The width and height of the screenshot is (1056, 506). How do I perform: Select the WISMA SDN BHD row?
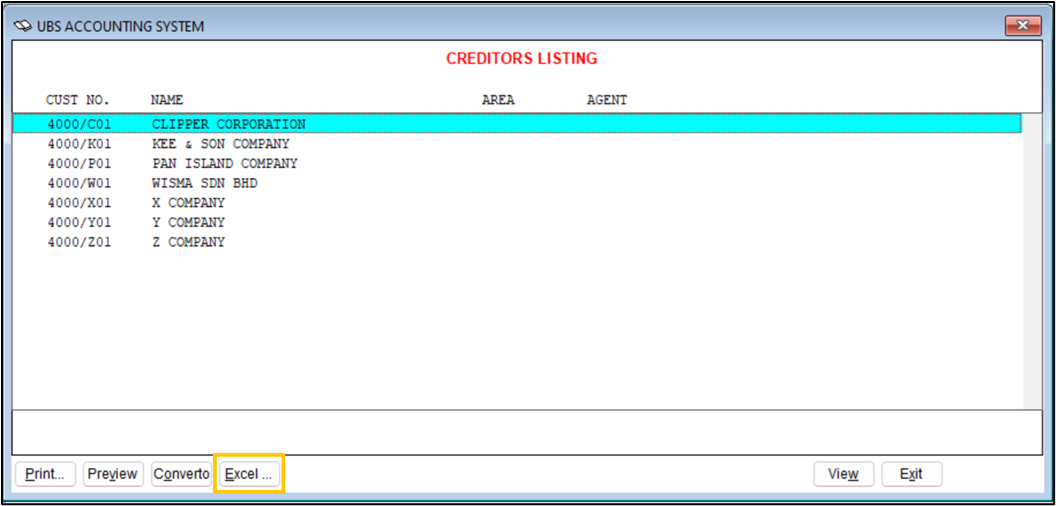[517, 183]
